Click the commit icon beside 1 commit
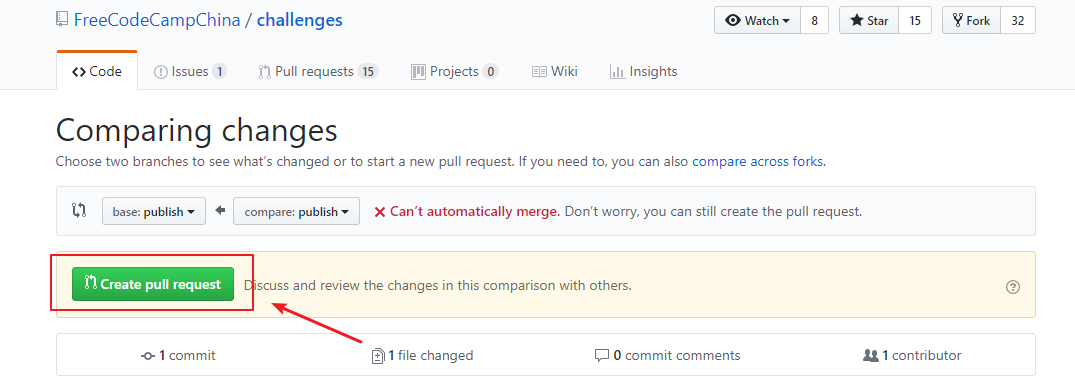The image size is (1075, 384). point(147,356)
